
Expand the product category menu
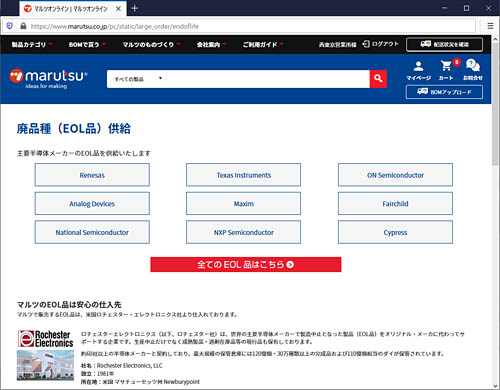tap(32, 44)
